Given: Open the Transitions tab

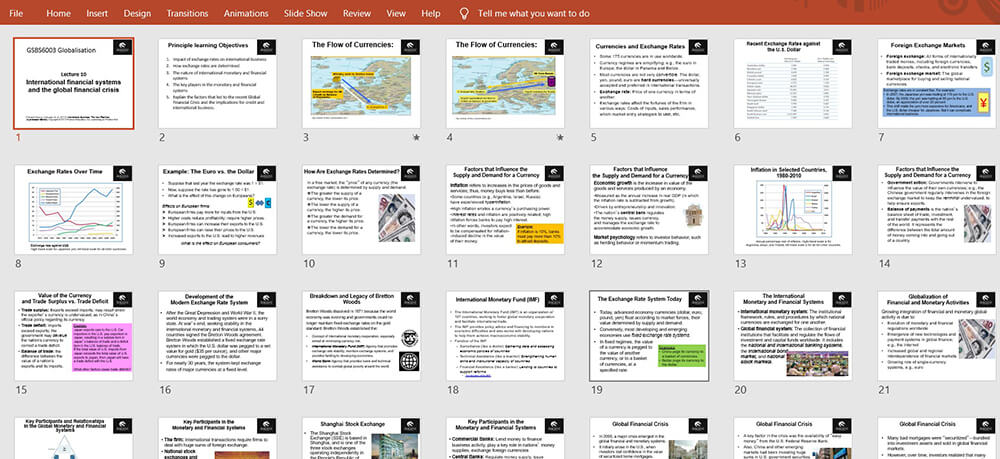Looking at the screenshot, I should (x=188, y=13).
